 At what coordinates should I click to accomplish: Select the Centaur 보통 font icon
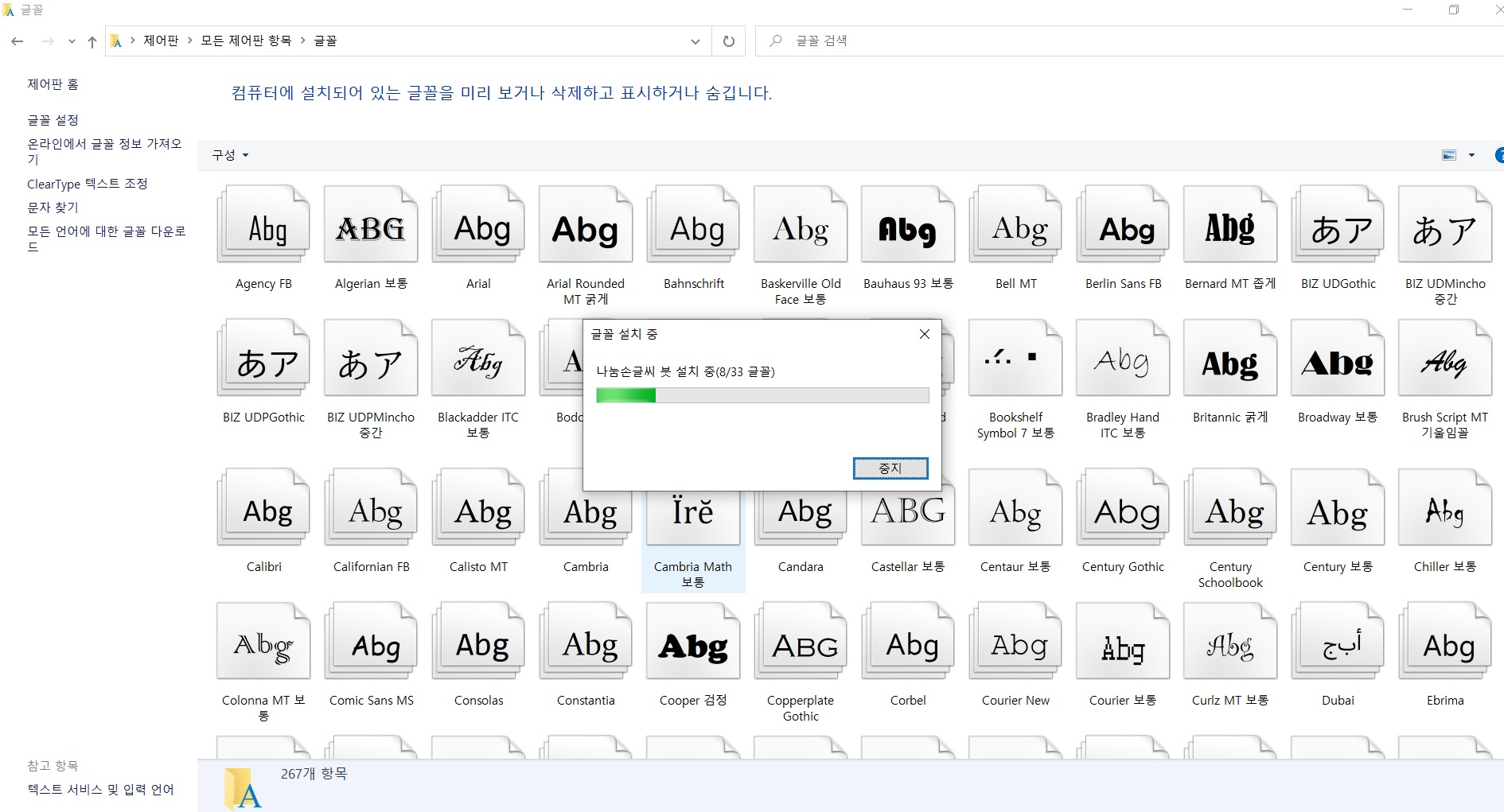[1015, 507]
